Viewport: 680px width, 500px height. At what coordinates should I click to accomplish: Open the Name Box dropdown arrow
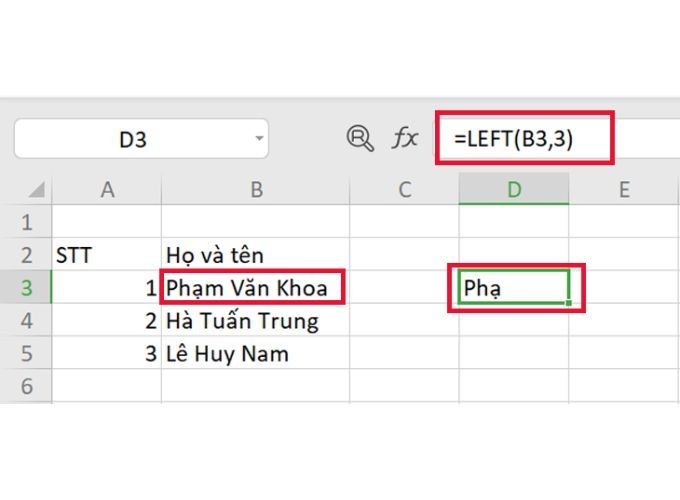click(x=260, y=138)
